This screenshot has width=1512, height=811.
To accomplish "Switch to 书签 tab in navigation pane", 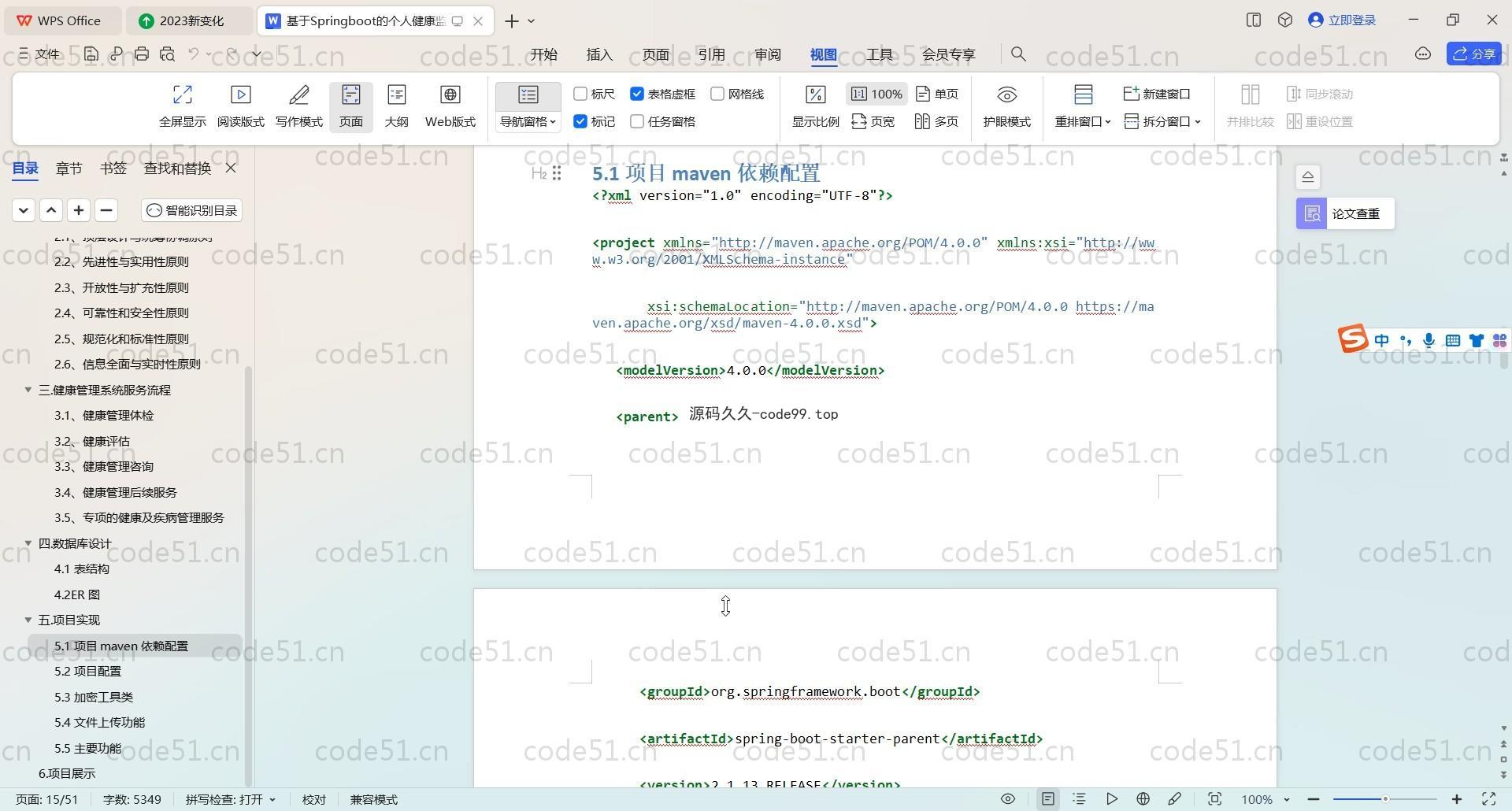I will [113, 168].
